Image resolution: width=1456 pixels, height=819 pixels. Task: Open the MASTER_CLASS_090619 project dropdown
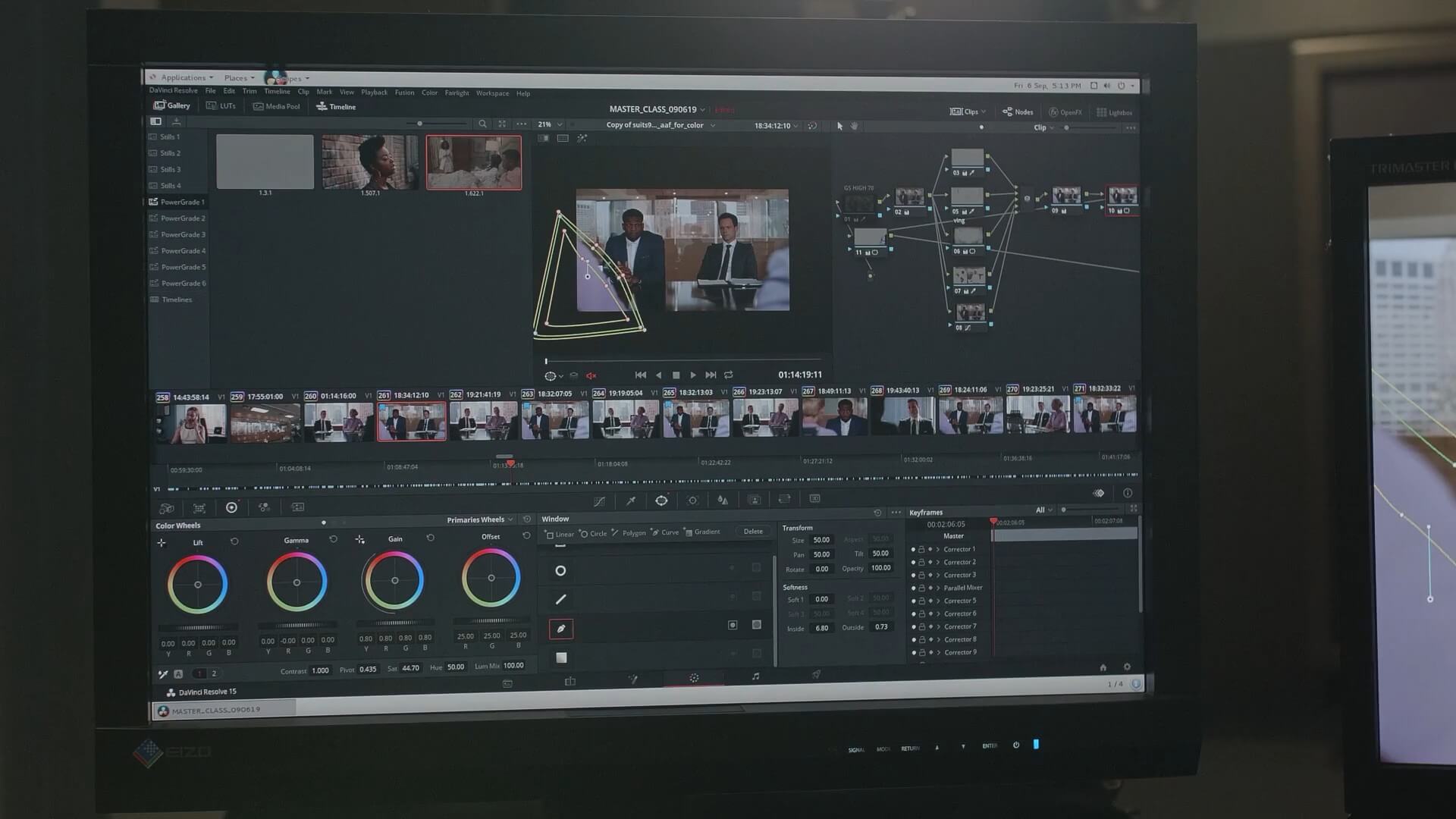click(657, 109)
